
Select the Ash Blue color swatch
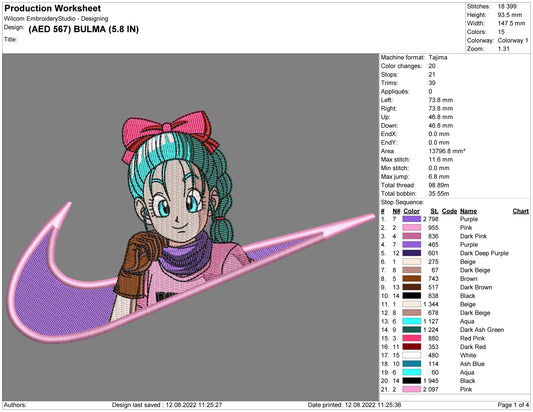tap(411, 364)
